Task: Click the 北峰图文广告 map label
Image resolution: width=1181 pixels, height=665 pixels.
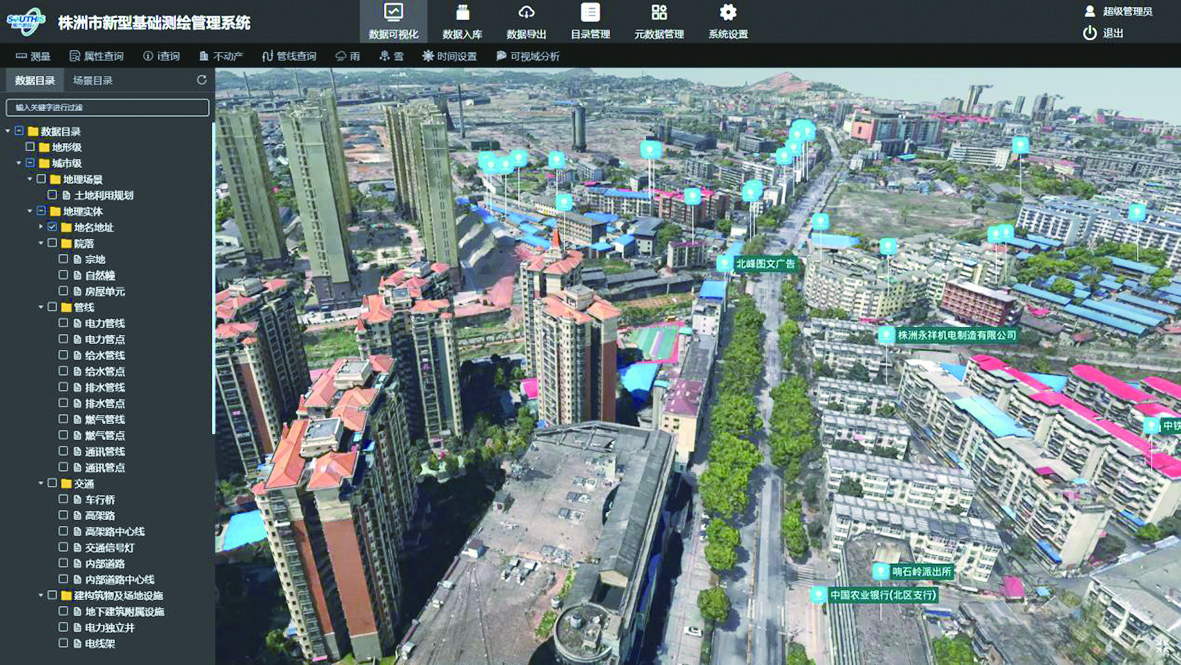Action: click(x=764, y=264)
